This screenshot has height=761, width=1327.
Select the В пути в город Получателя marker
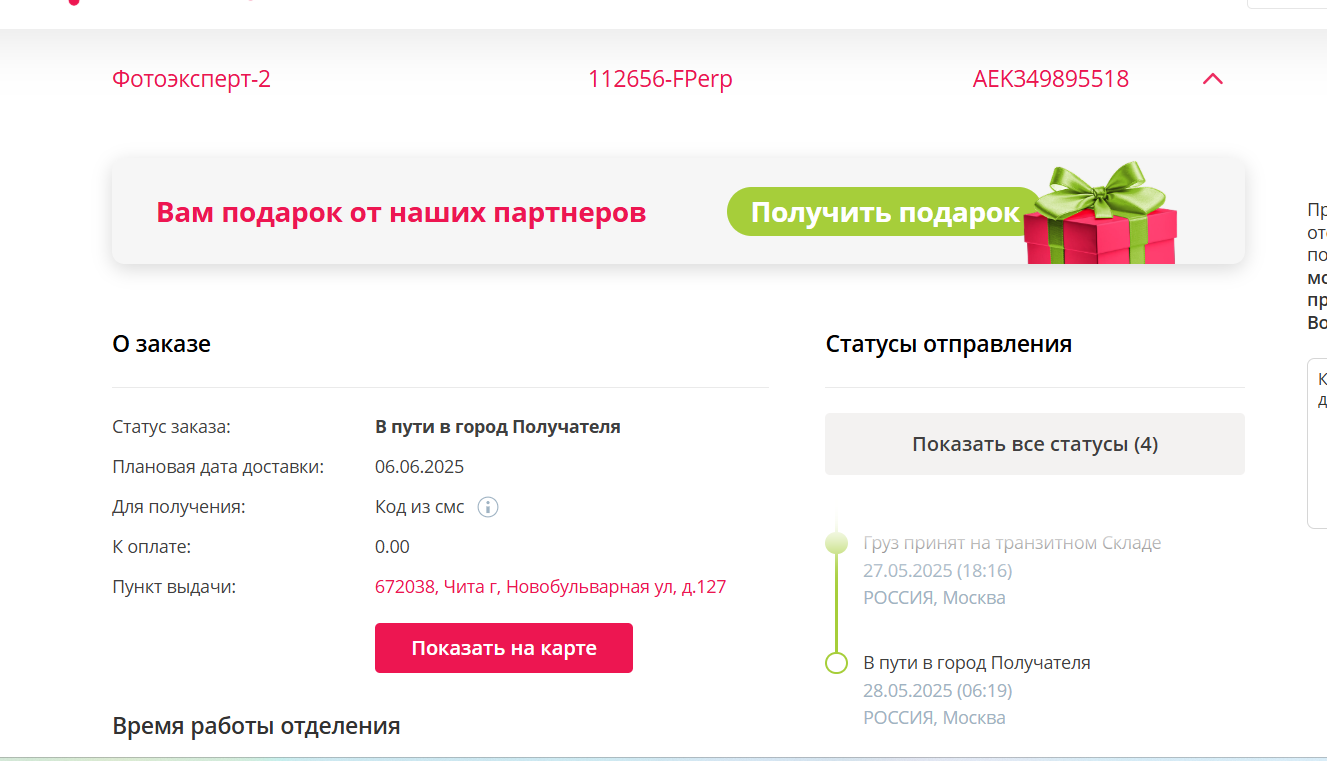pyautogui.click(x=836, y=663)
